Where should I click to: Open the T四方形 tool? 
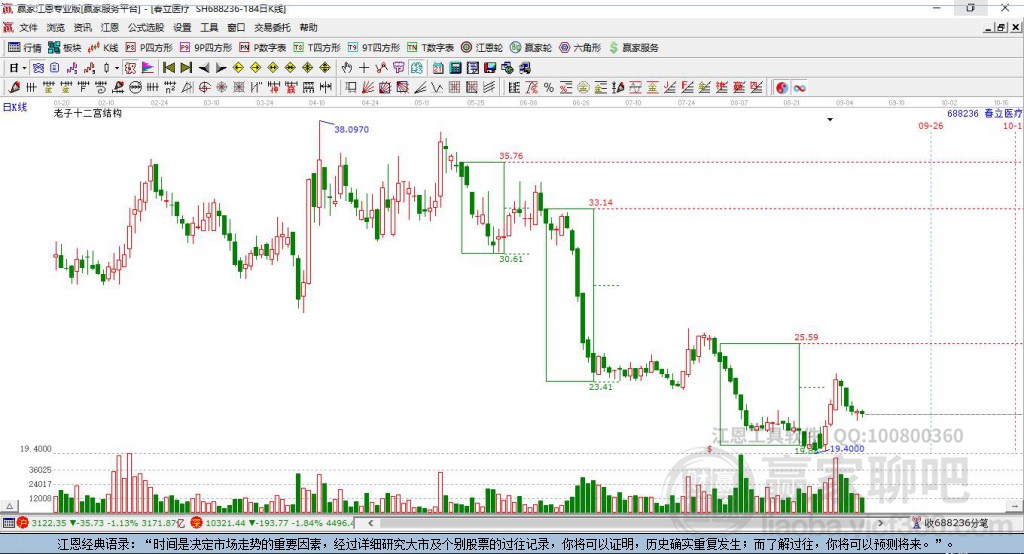(317, 48)
